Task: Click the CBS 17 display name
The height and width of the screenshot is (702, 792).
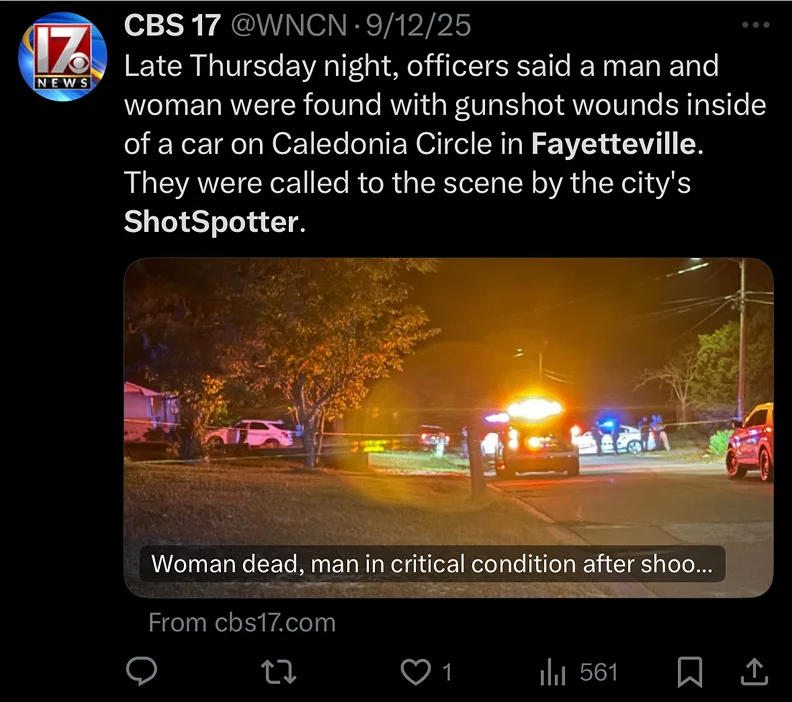Action: click(172, 25)
